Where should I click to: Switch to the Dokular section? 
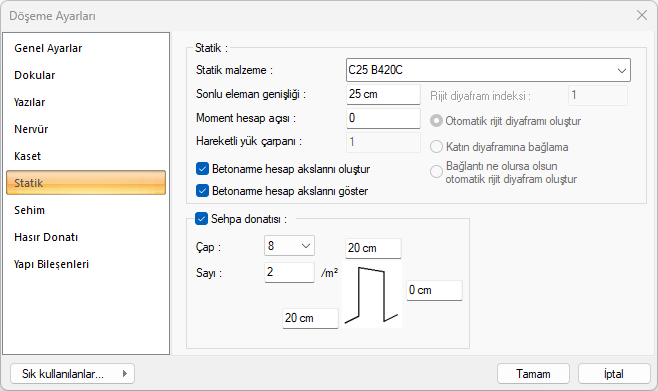[x=86, y=75]
